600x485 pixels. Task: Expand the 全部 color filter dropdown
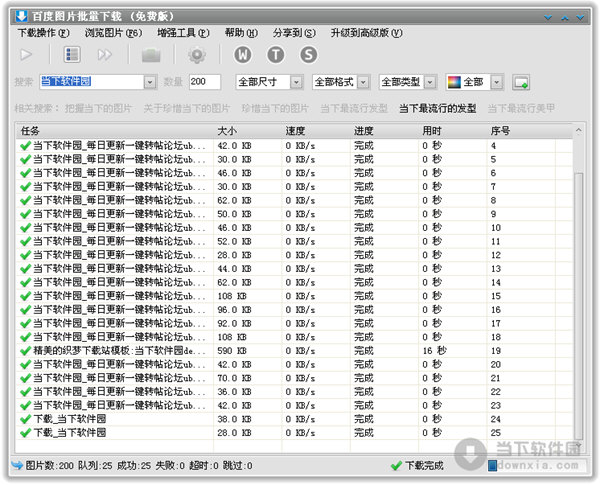coord(496,82)
